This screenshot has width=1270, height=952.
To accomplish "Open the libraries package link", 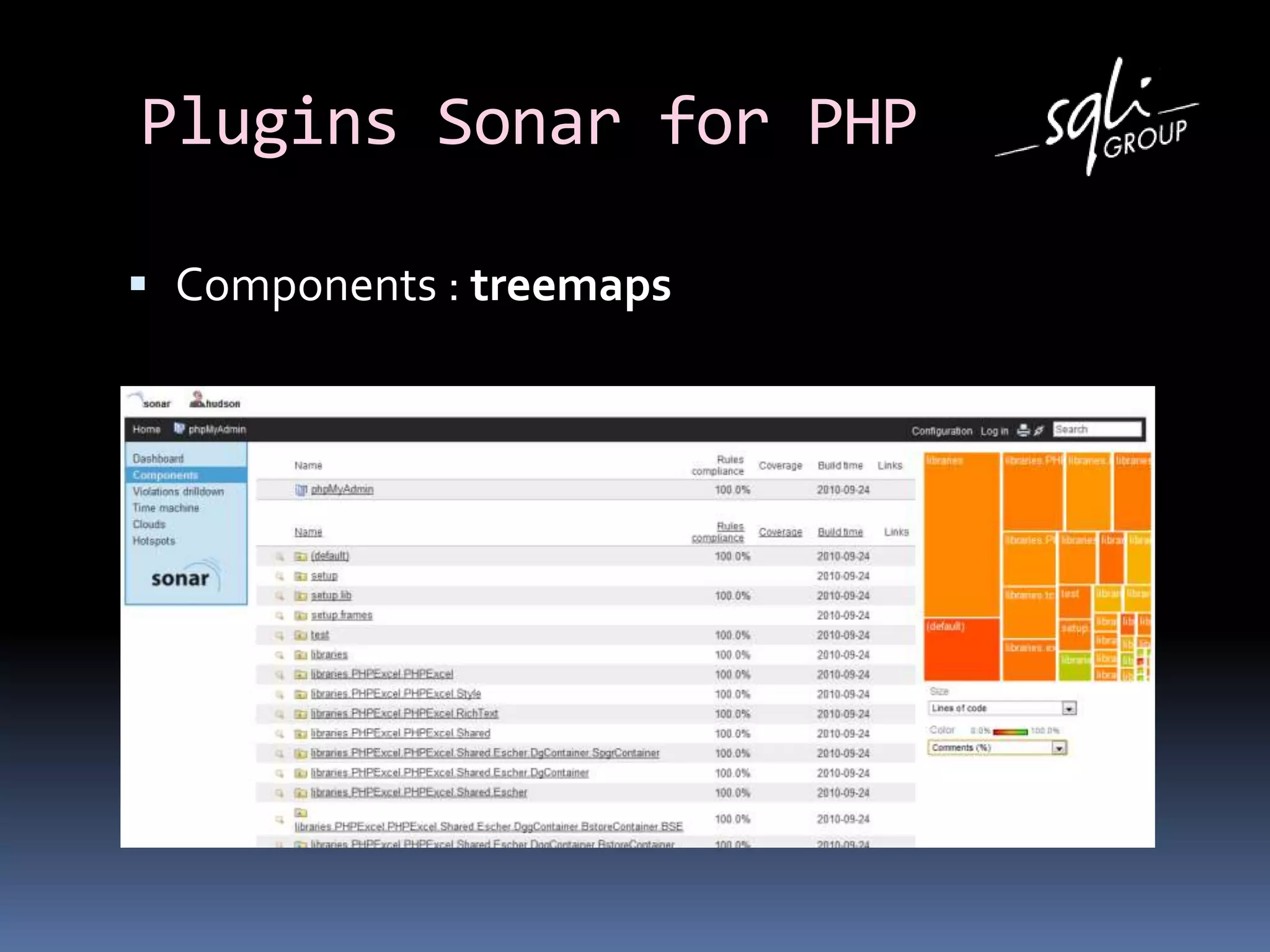I will 329,654.
